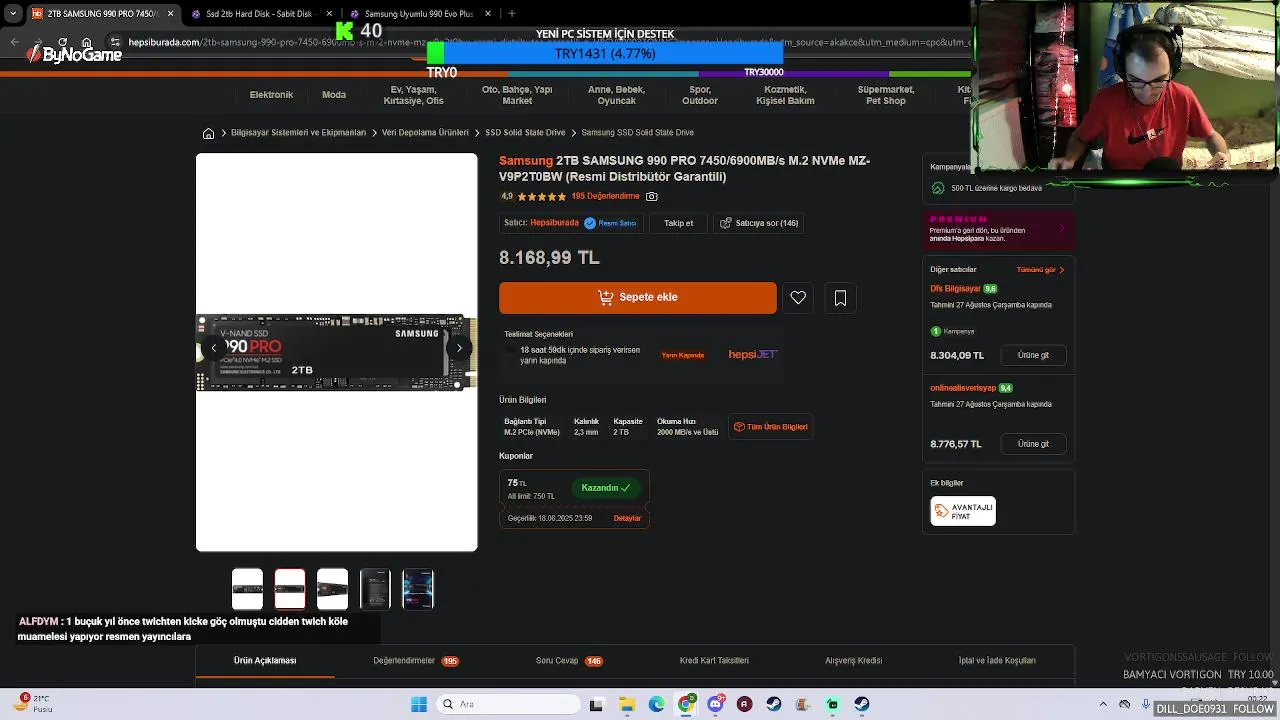Image resolution: width=1280 pixels, height=720 pixels.
Task: Open File Explorer from the taskbar
Action: point(627,704)
